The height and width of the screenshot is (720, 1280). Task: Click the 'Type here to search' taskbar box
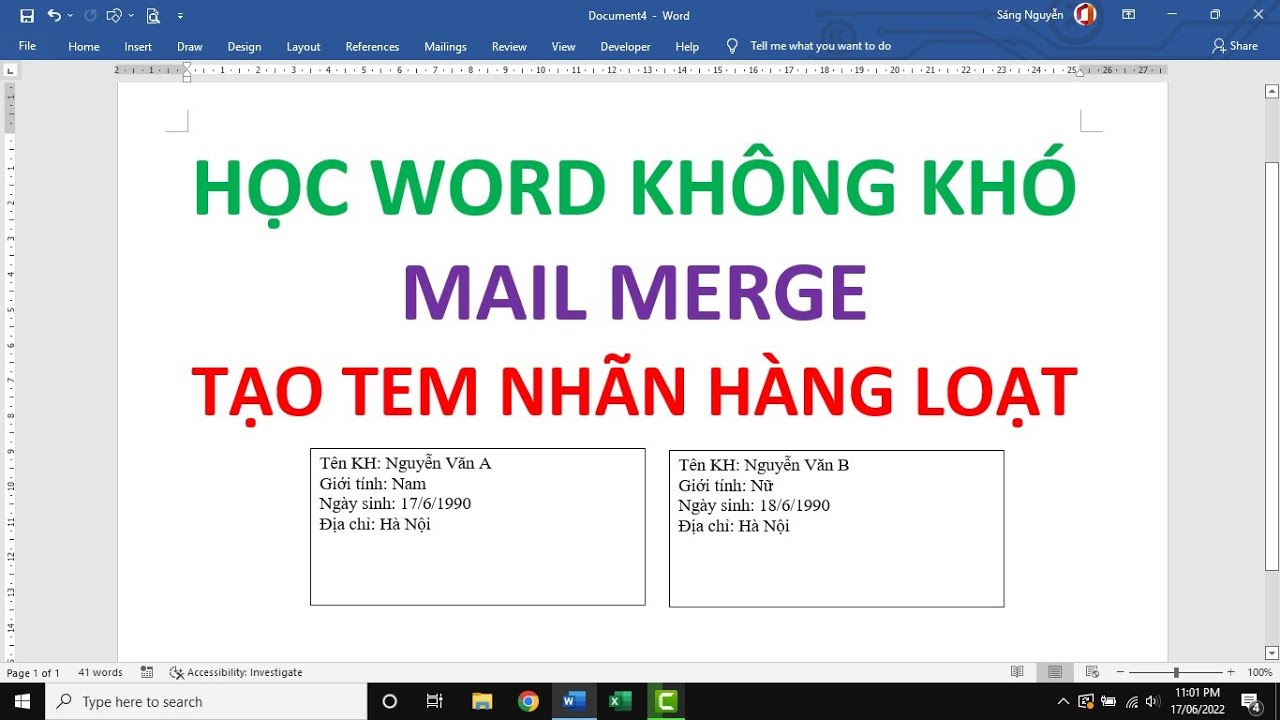pos(207,701)
